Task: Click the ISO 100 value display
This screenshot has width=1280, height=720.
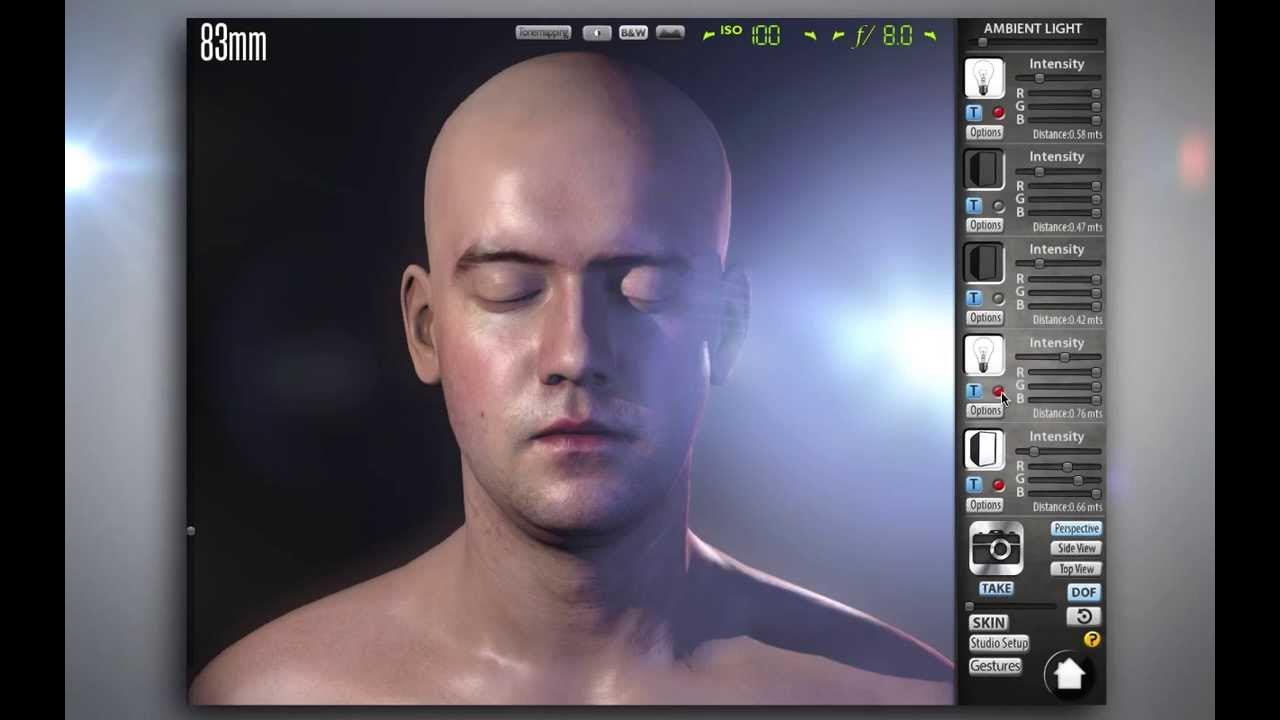Action: coord(765,36)
